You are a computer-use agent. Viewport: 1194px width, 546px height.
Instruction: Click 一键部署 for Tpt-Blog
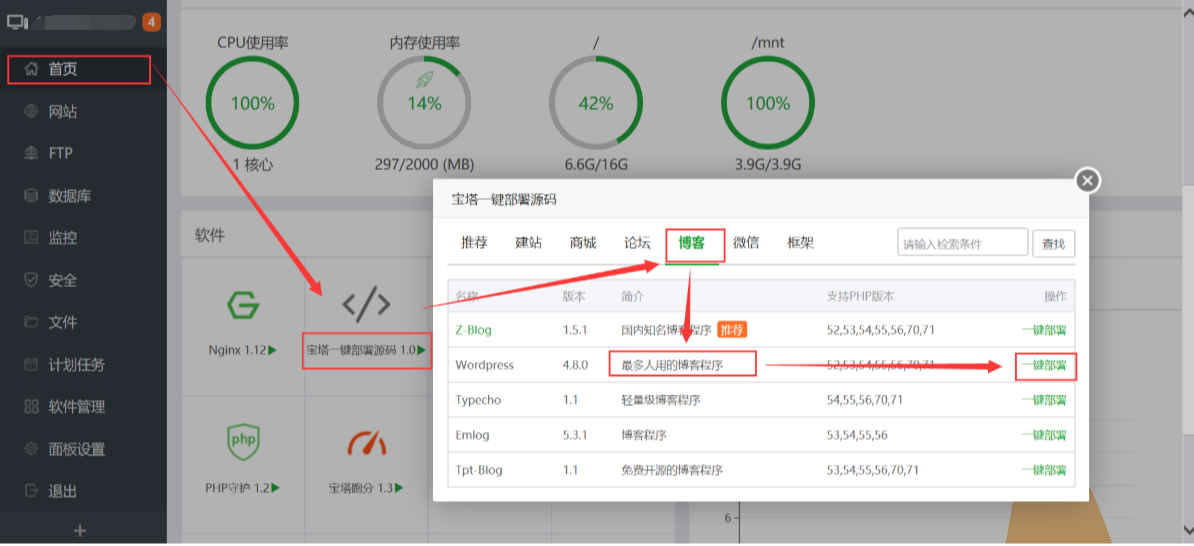coord(1043,470)
